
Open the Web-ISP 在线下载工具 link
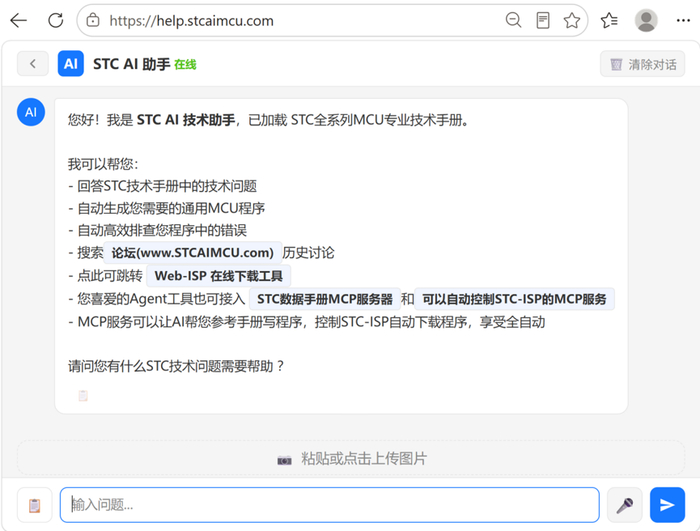click(x=218, y=276)
